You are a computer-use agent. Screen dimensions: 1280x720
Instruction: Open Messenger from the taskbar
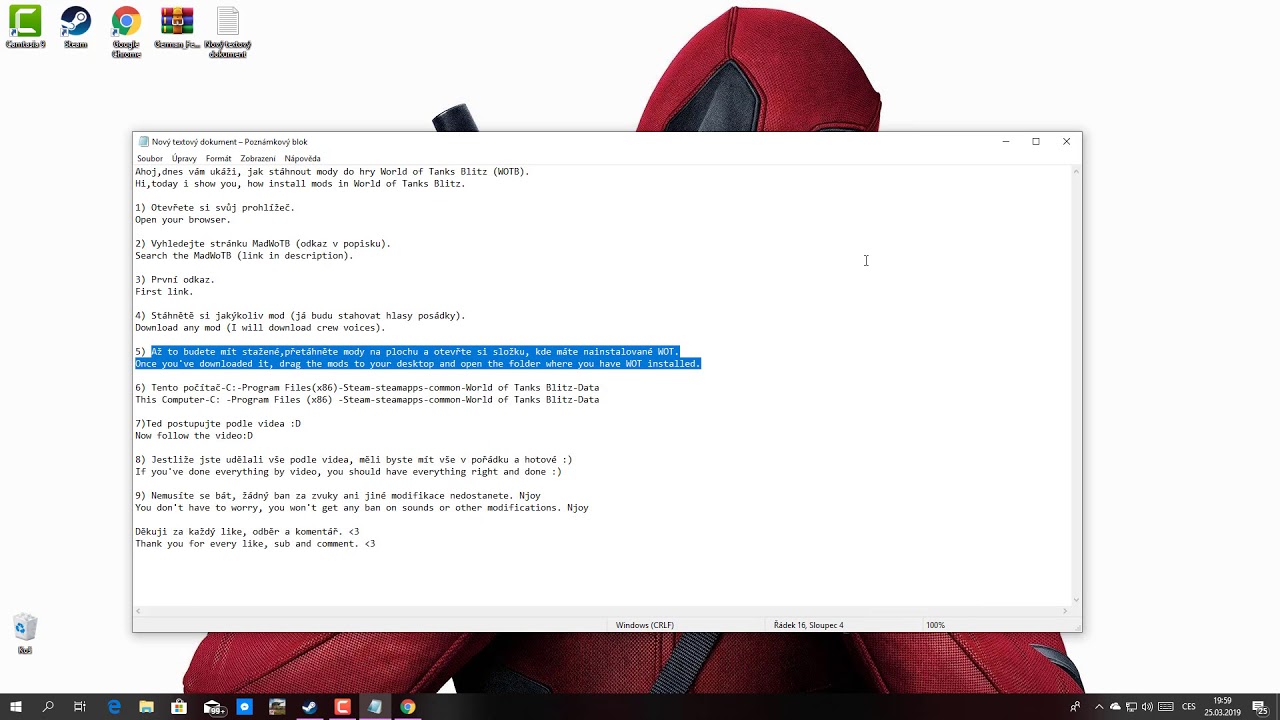coord(244,707)
